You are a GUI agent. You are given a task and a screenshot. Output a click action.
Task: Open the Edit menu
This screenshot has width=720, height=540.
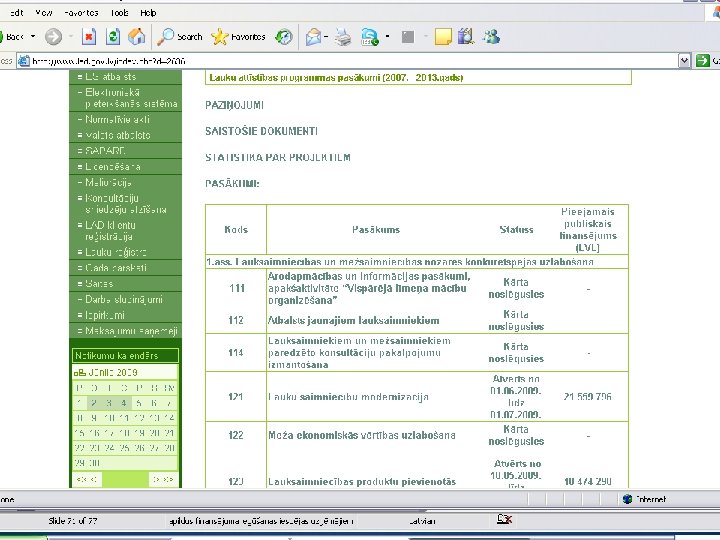pyautogui.click(x=17, y=13)
